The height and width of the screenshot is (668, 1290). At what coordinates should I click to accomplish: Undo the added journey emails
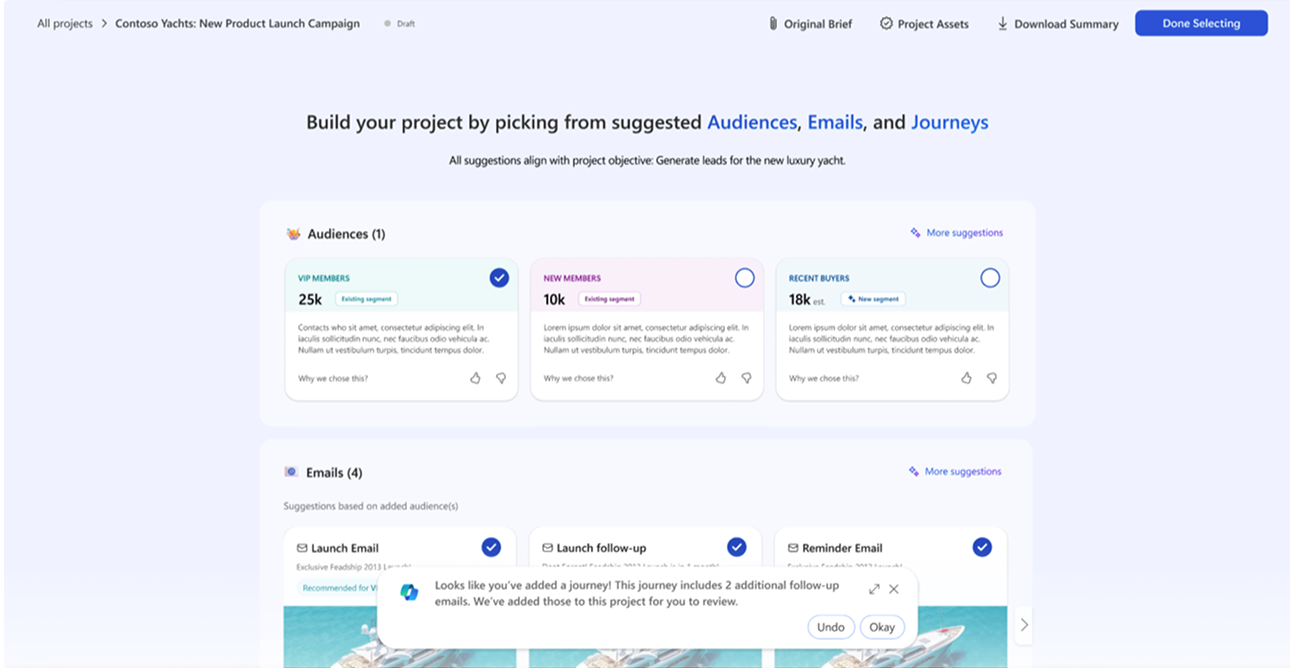click(x=830, y=627)
